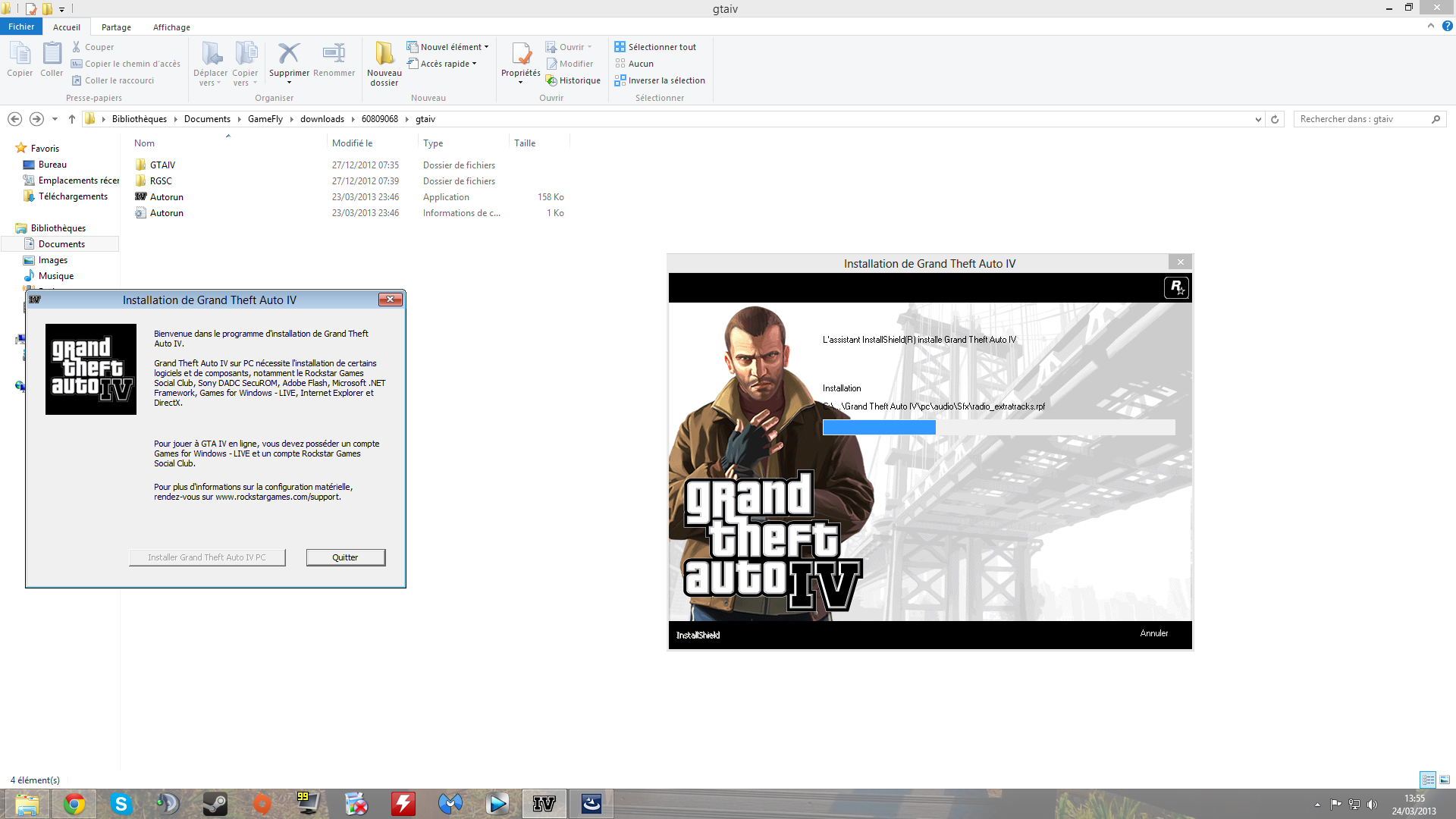The width and height of the screenshot is (1456, 819).
Task: Open the Fichier menu
Action: coord(21,27)
